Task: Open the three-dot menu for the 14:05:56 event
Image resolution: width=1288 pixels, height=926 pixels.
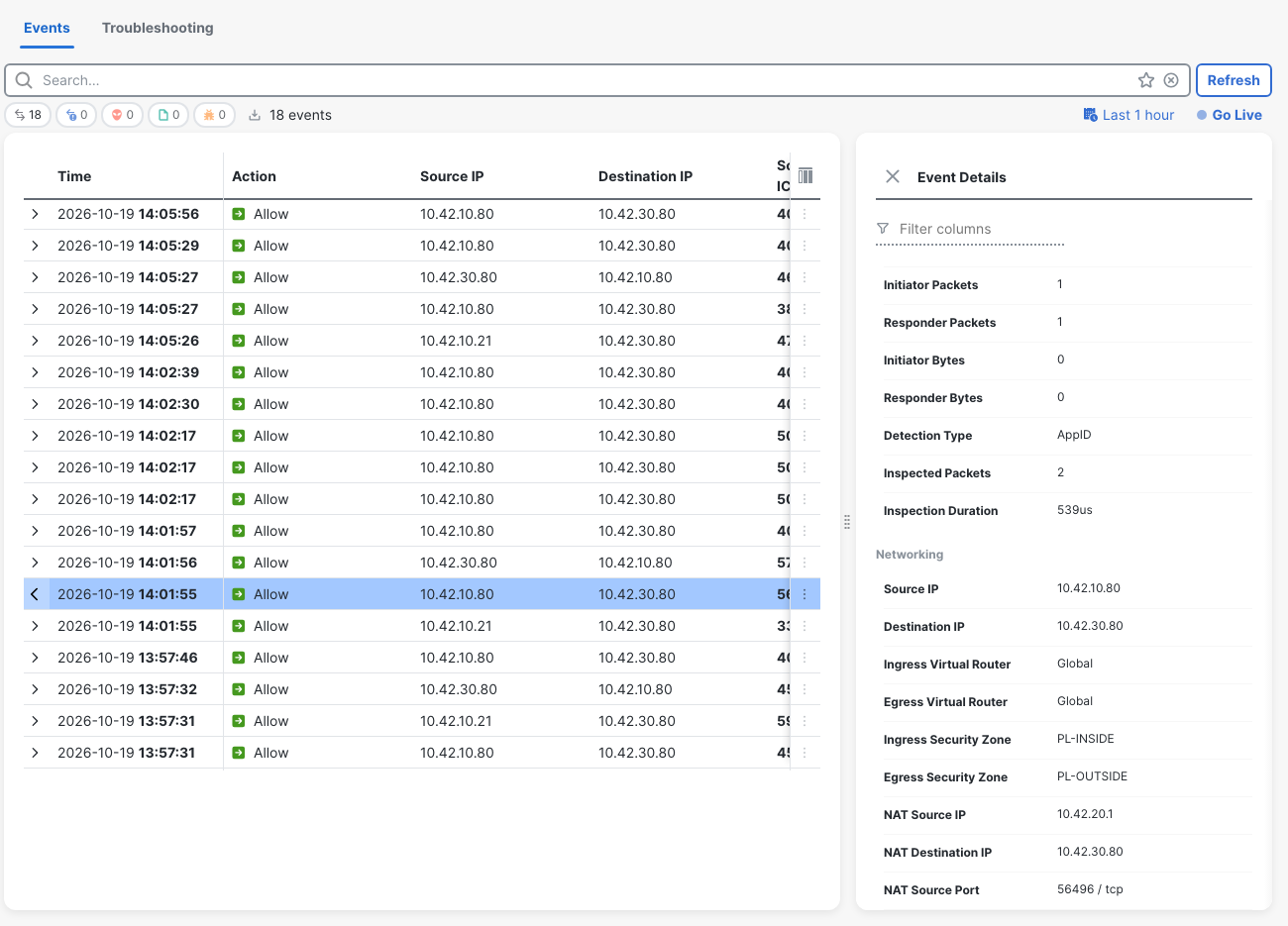Action: 805,214
